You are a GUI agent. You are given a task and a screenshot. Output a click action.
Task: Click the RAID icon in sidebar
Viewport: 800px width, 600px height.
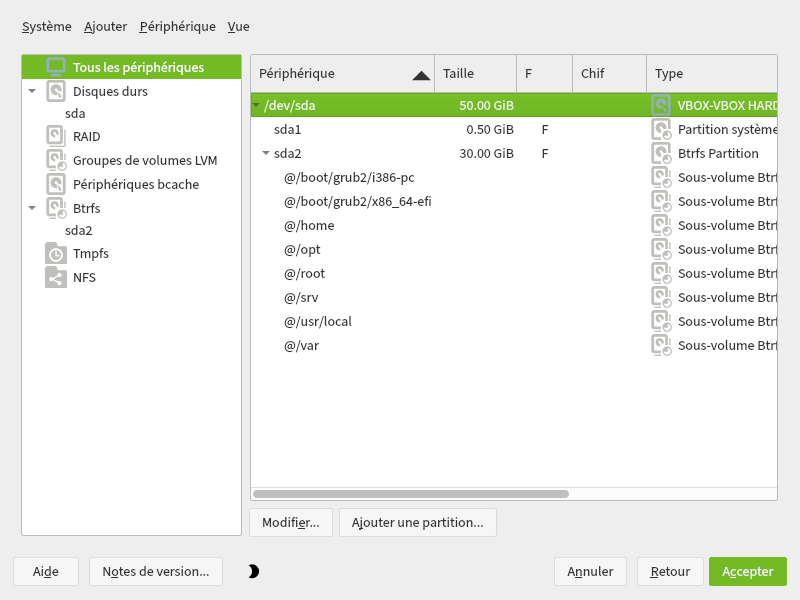56,136
